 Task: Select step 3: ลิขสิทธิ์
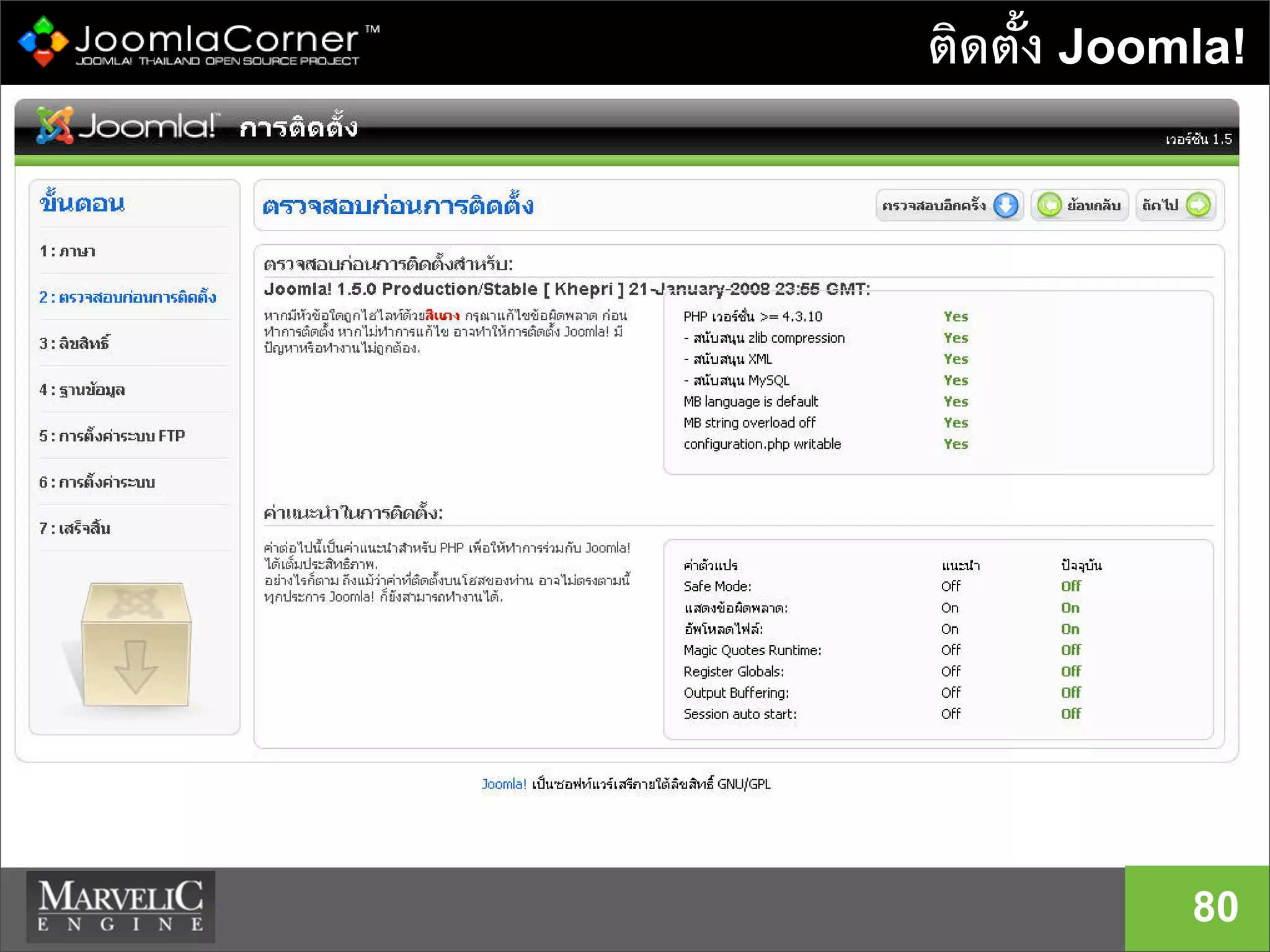point(74,343)
